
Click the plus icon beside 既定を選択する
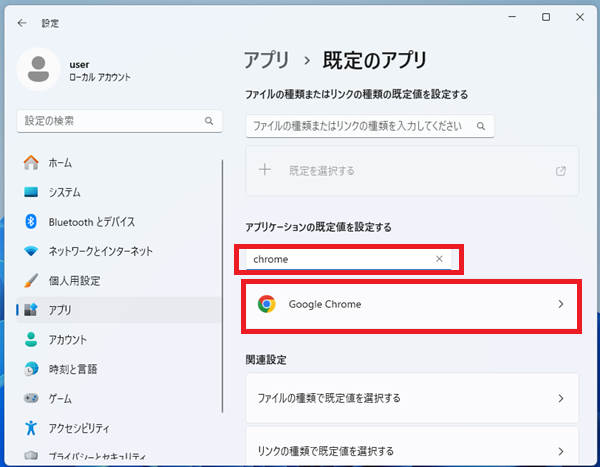[265, 170]
